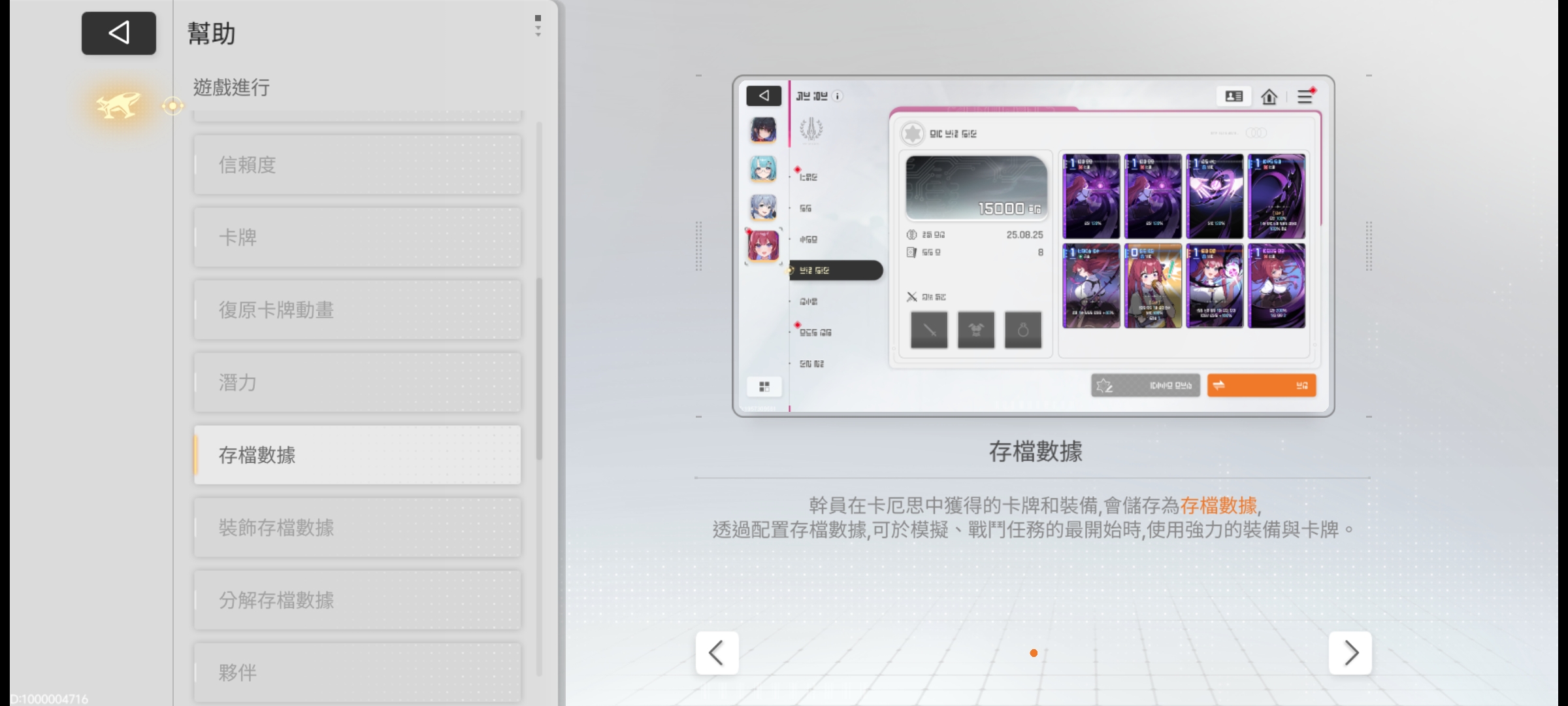
Task: Open the 卡牌 help topic
Action: click(x=357, y=237)
